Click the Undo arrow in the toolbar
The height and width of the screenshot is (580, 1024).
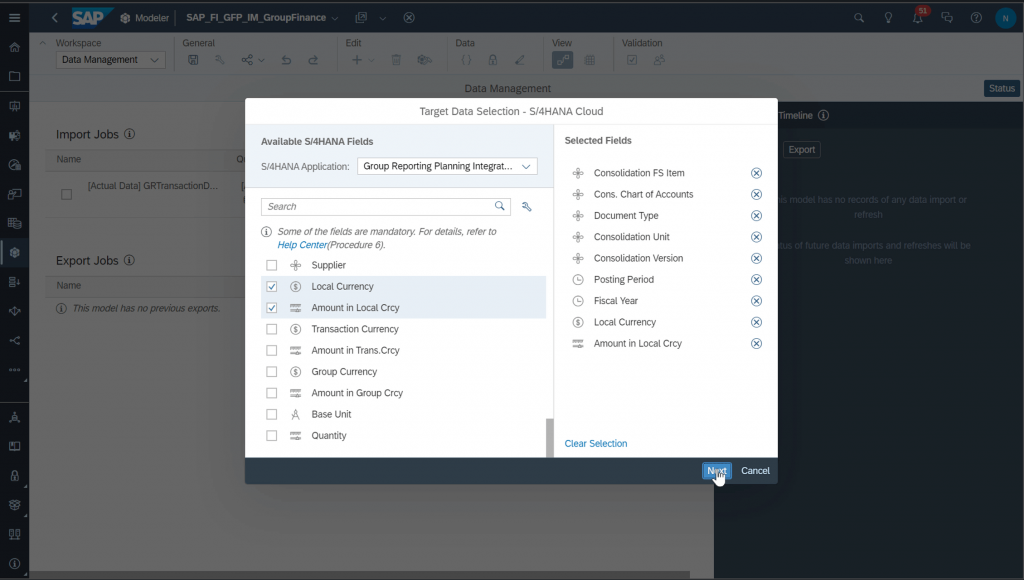click(x=286, y=60)
